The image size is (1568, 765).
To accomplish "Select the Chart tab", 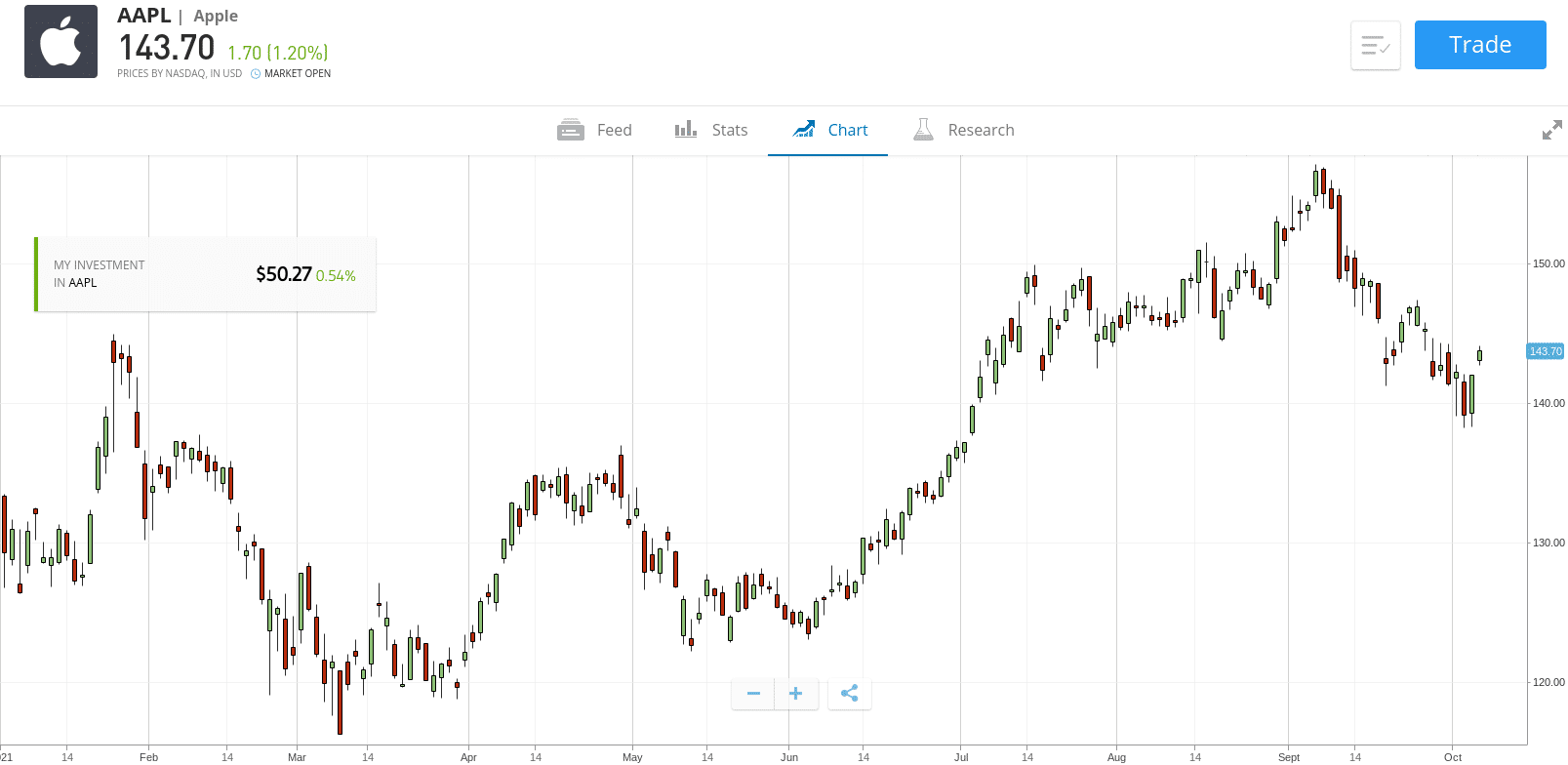I will coord(829,130).
